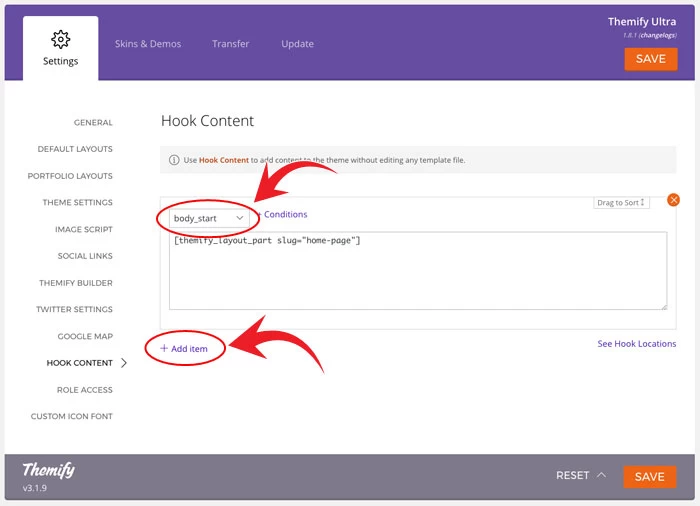Click chevron arrow next to HOOK CONTENT
This screenshot has width=700, height=506.
tap(124, 363)
